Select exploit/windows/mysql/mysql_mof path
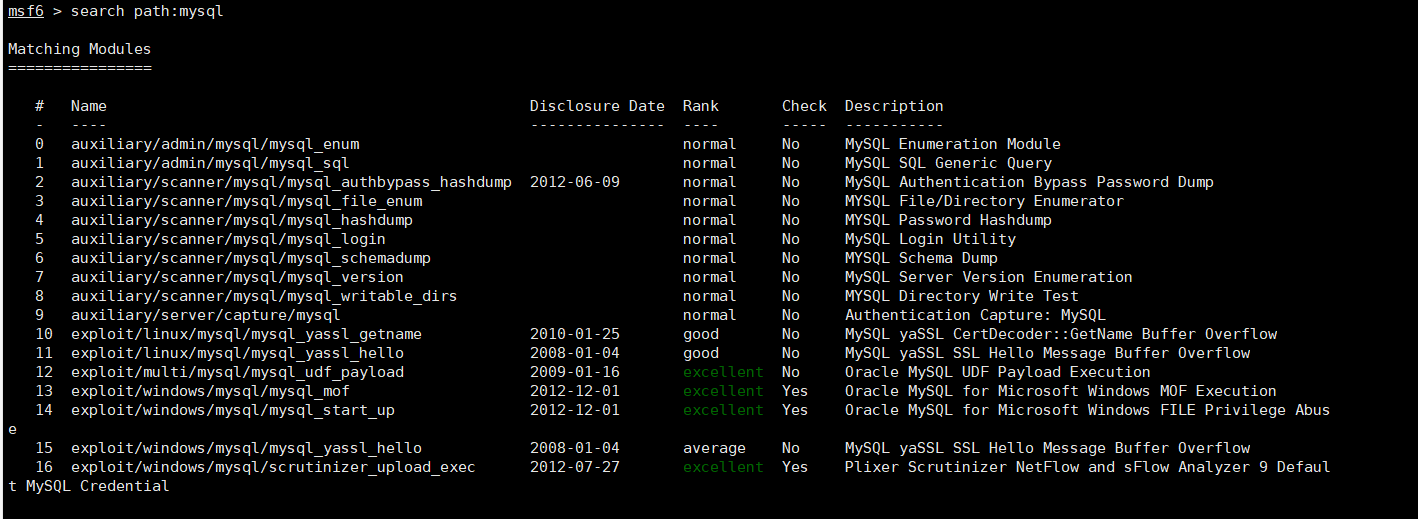Image resolution: width=1418 pixels, height=519 pixels. tap(210, 391)
